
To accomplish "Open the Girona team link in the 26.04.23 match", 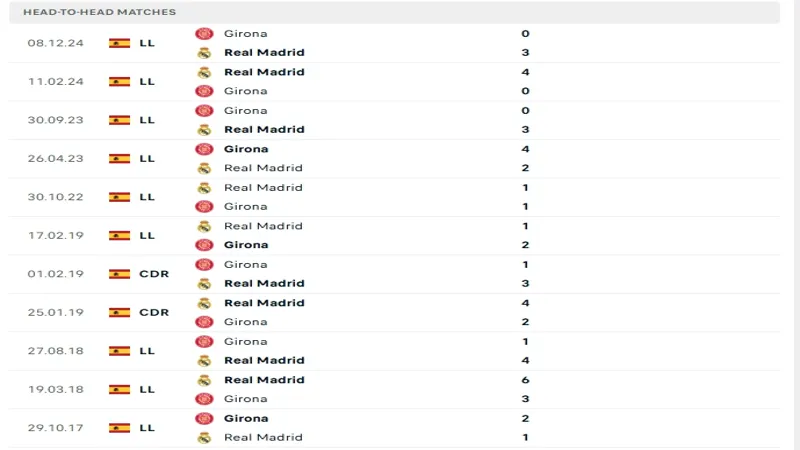I will [246, 149].
